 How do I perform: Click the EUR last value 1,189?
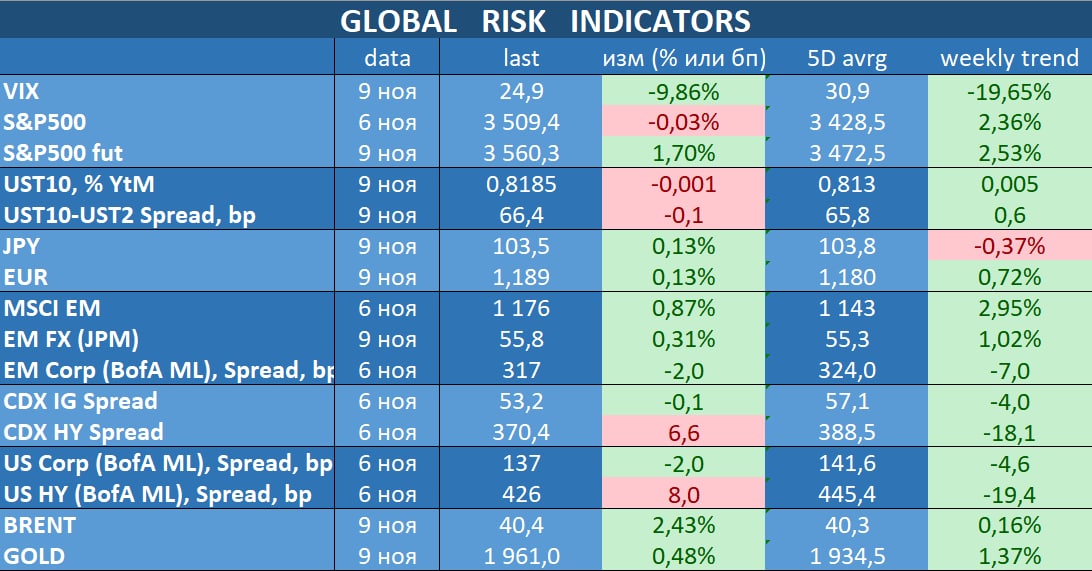coord(521,277)
